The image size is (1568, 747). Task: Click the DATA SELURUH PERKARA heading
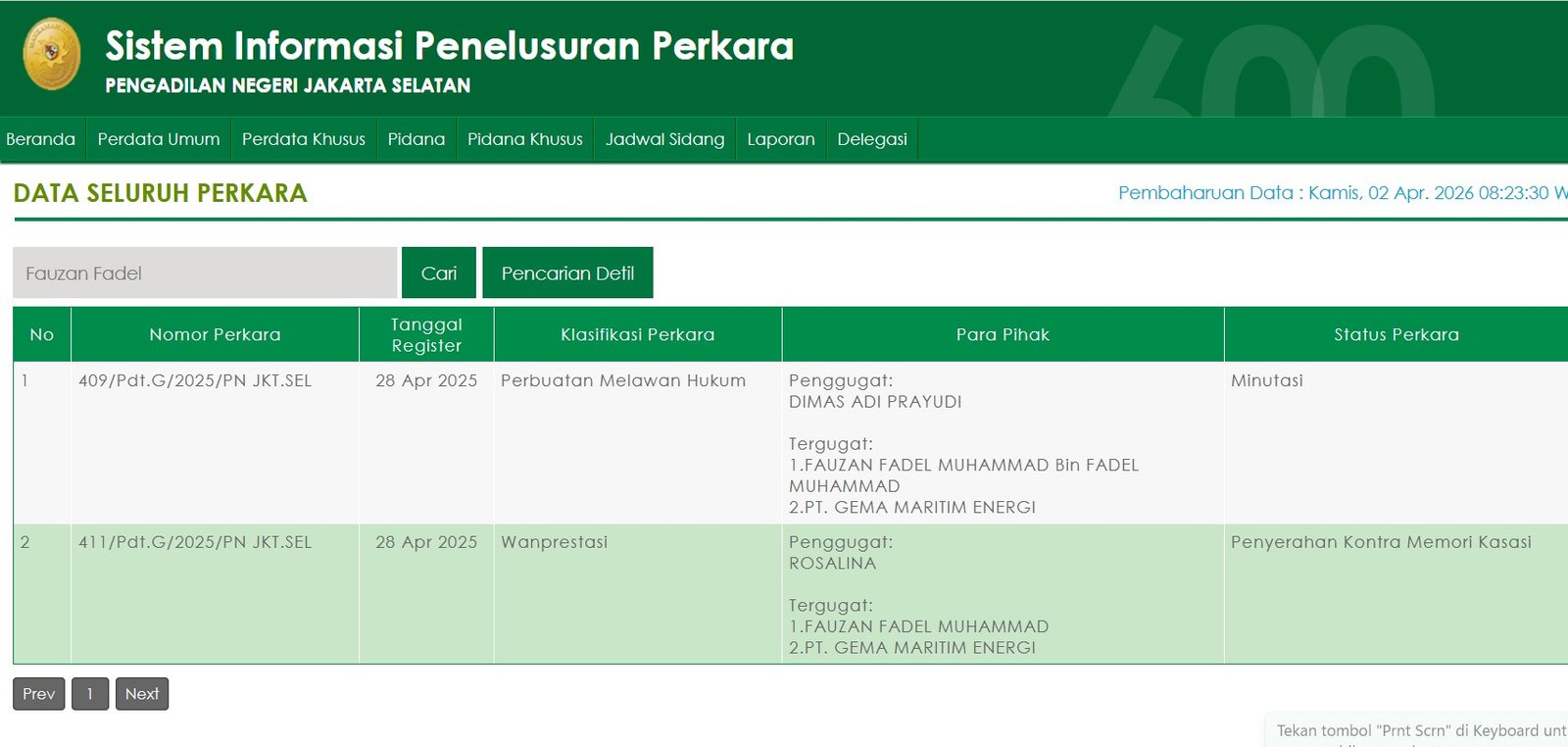161,193
